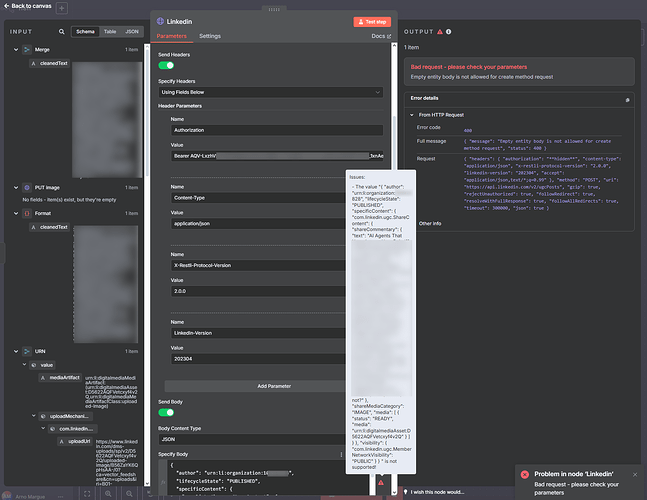The width and height of the screenshot is (647, 500).
Task: Click the PUT image node globe icon
Action: (x=27, y=187)
